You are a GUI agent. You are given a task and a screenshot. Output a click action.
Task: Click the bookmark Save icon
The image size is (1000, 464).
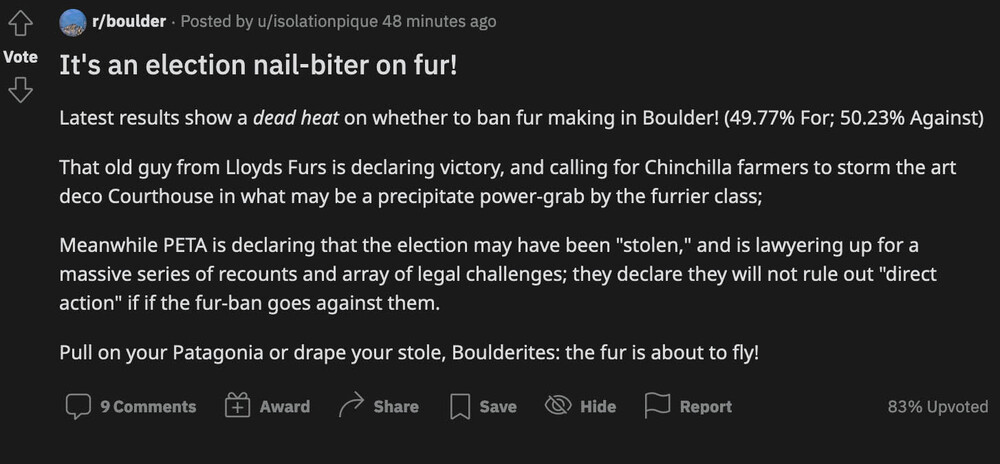pos(460,406)
